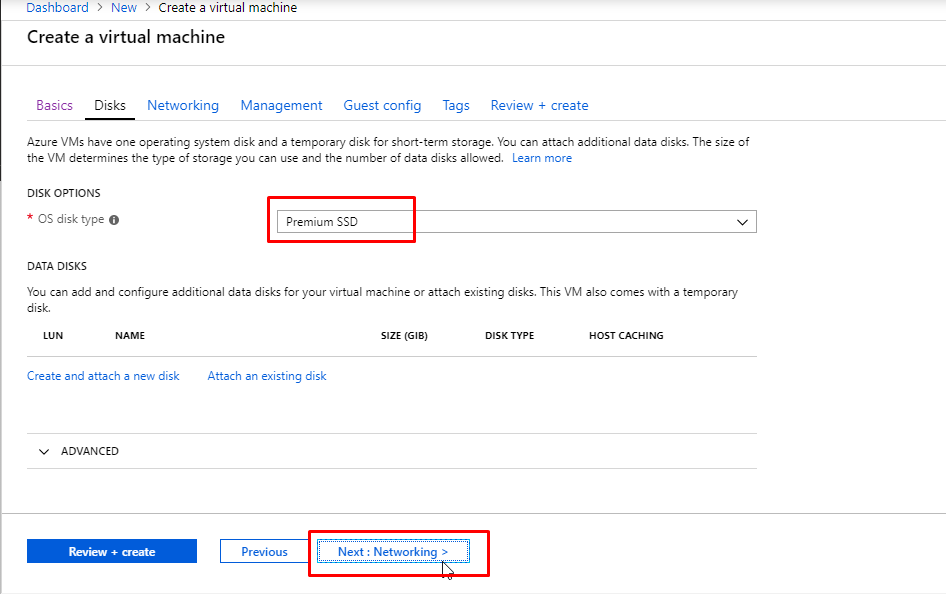Click the OS disk type info icon
The height and width of the screenshot is (594, 946).
coord(114,220)
